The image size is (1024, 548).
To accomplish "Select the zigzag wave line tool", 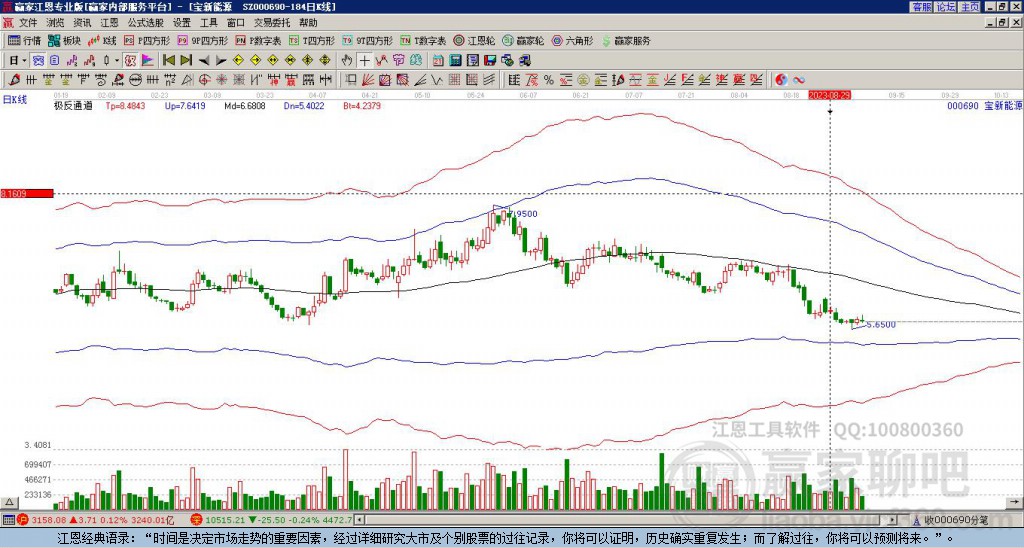I will pos(436,80).
